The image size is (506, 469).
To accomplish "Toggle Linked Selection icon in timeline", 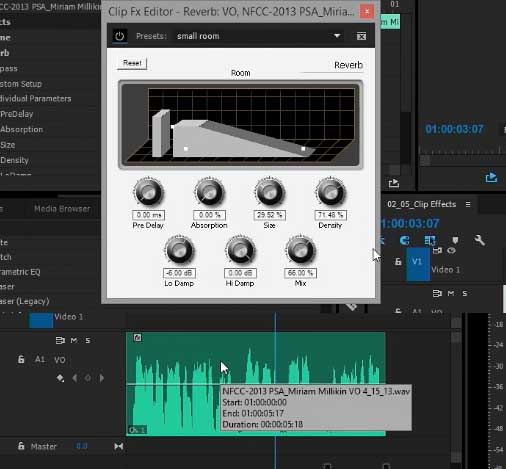I will coord(430,240).
